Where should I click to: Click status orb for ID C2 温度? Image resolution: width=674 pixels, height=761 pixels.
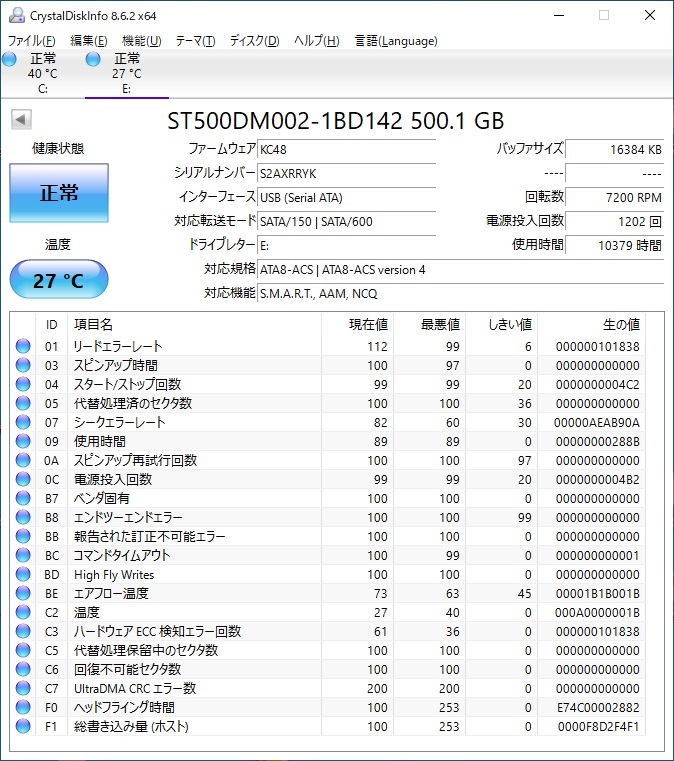(x=23, y=612)
